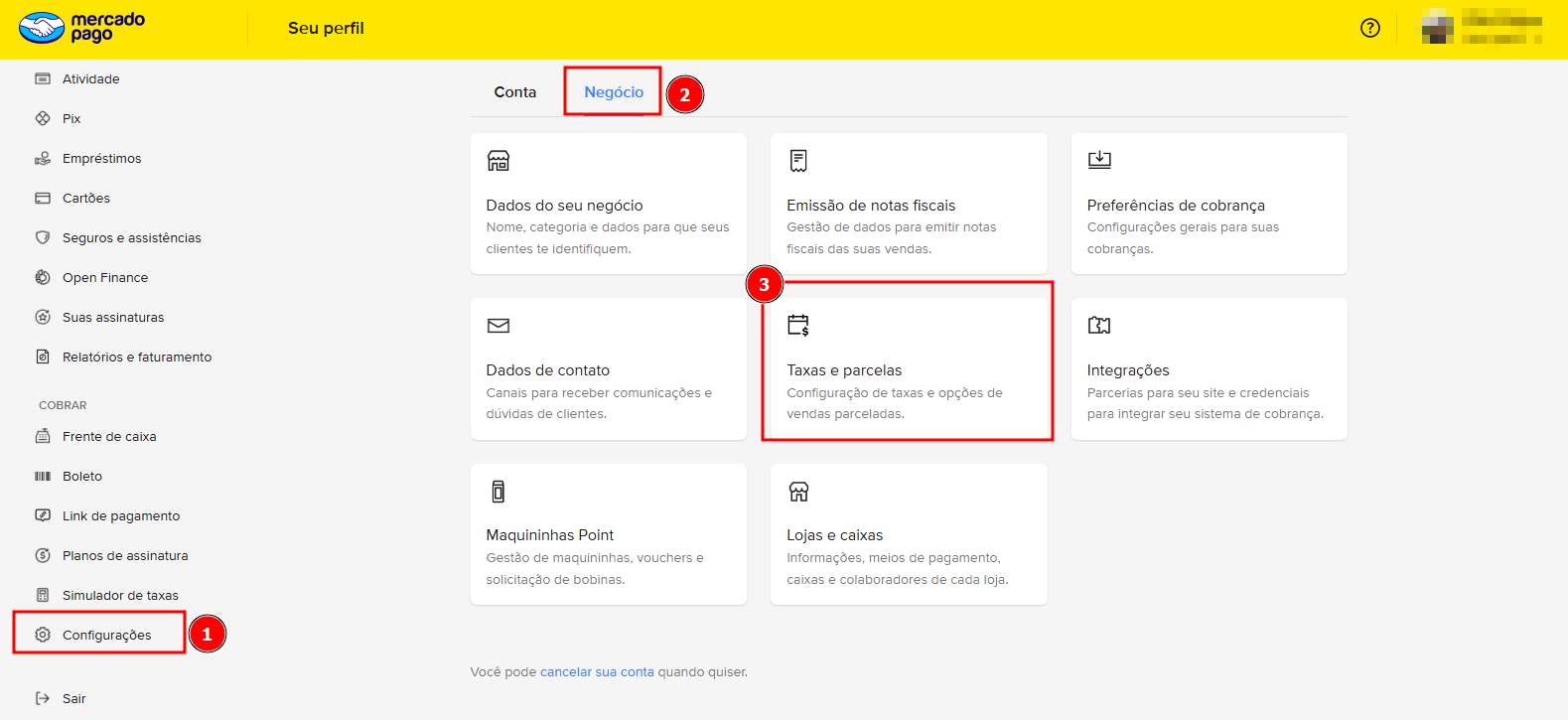Open the Preferências de cobrança card

click(x=1209, y=205)
